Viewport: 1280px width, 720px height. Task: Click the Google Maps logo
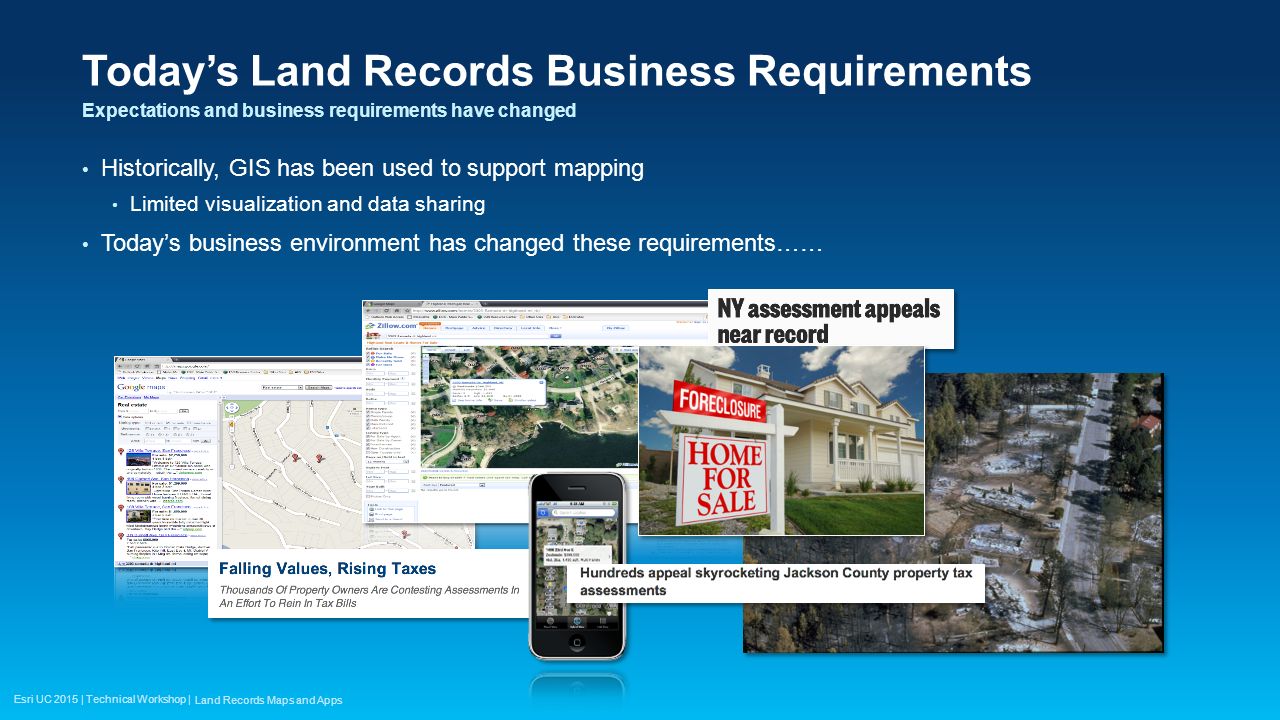click(143, 387)
